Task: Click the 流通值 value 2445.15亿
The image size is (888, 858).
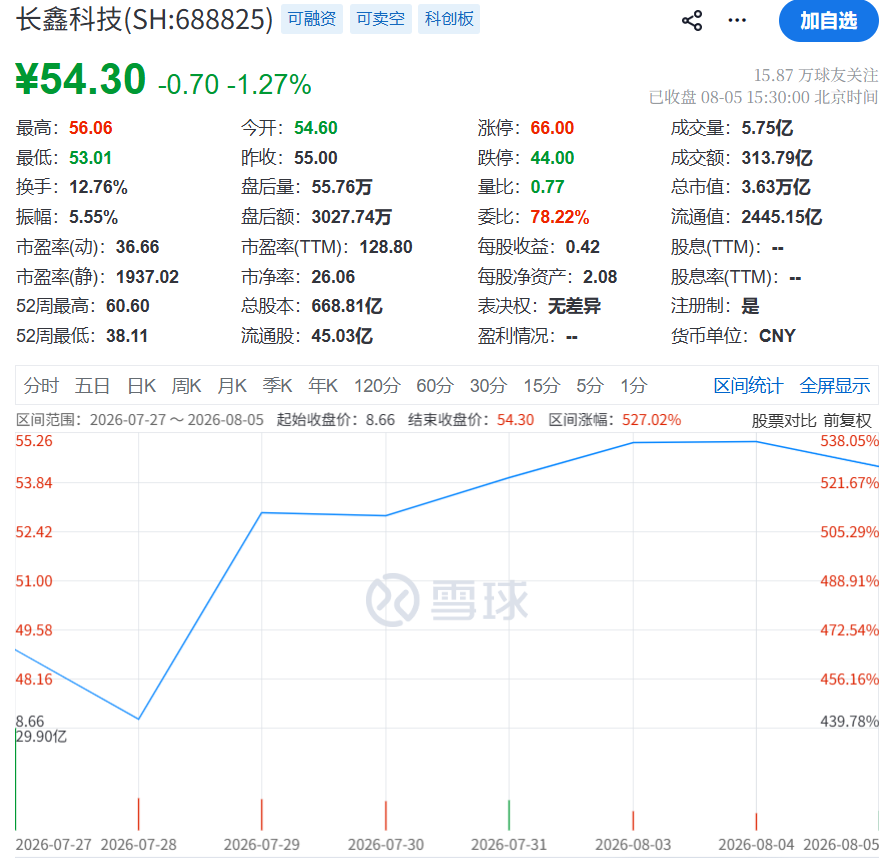Action: point(782,217)
